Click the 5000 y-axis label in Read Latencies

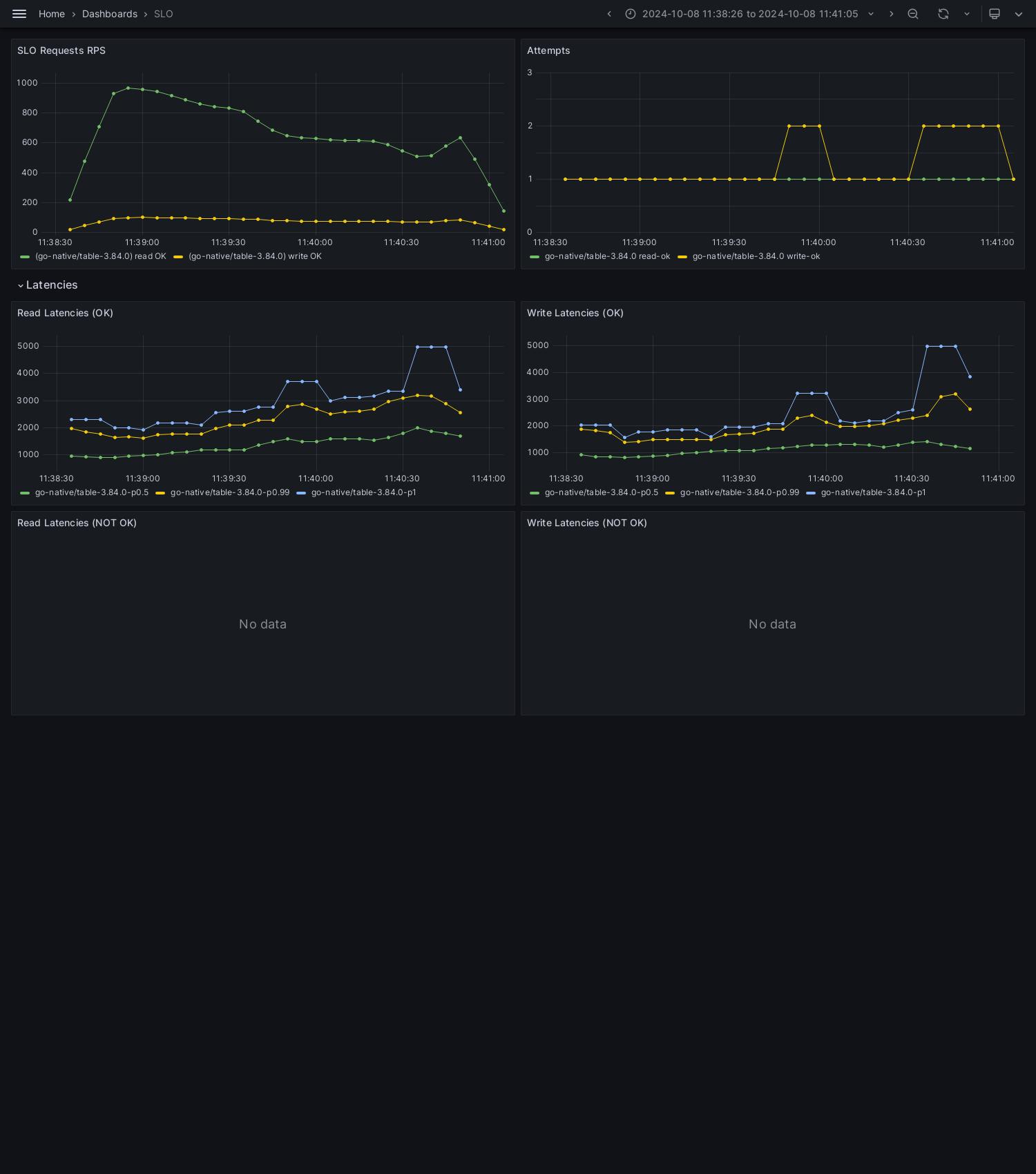28,346
